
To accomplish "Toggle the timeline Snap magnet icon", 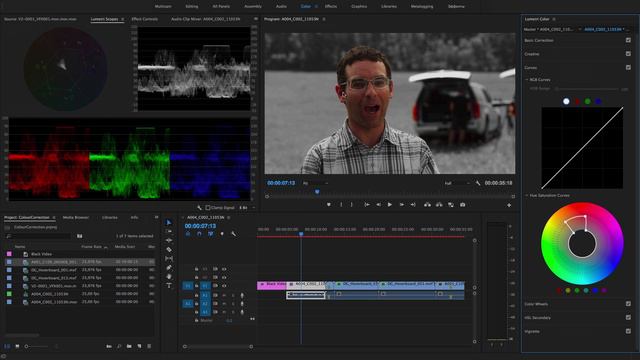I will pyautogui.click(x=199, y=234).
